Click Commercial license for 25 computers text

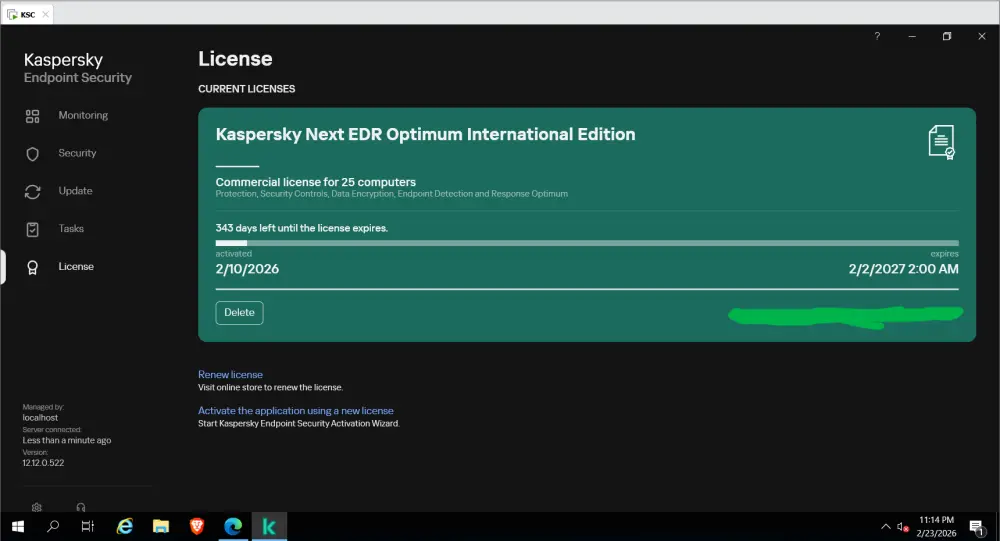coord(316,182)
